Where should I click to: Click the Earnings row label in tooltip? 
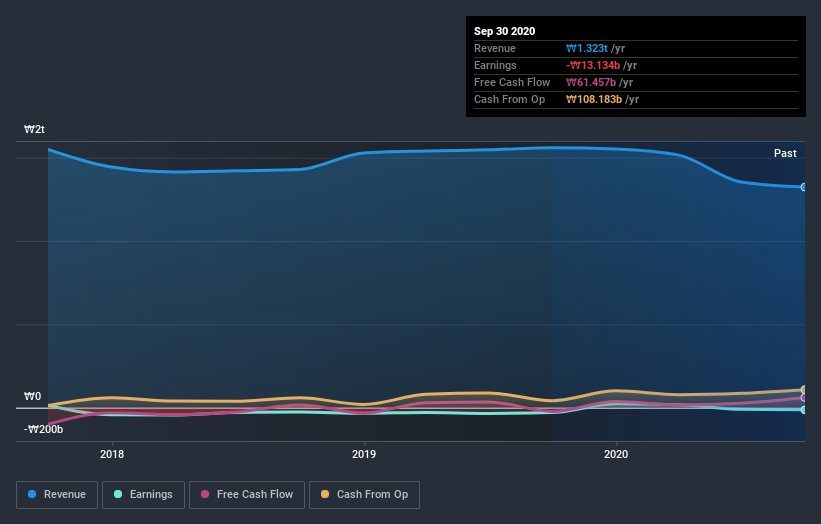495,65
